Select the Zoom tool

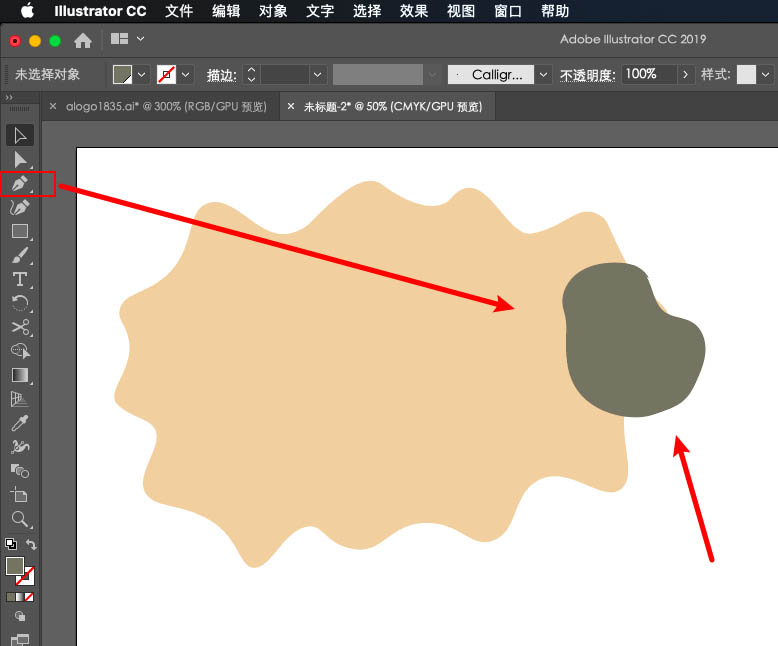pos(20,519)
